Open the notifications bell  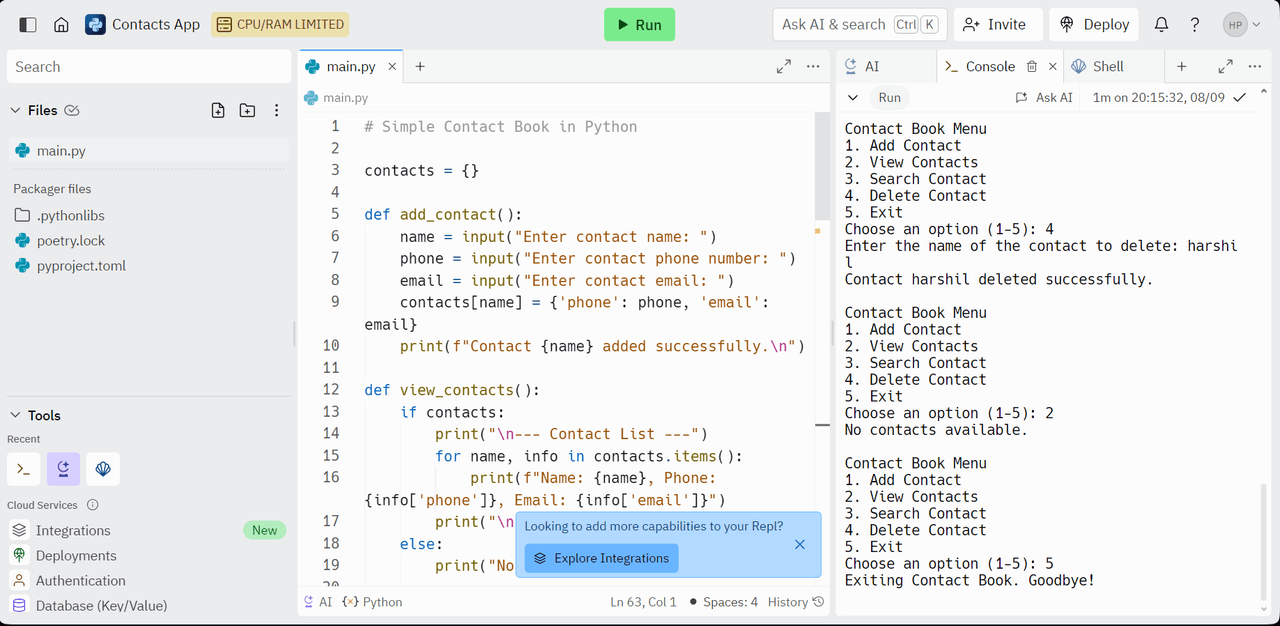coord(1161,24)
